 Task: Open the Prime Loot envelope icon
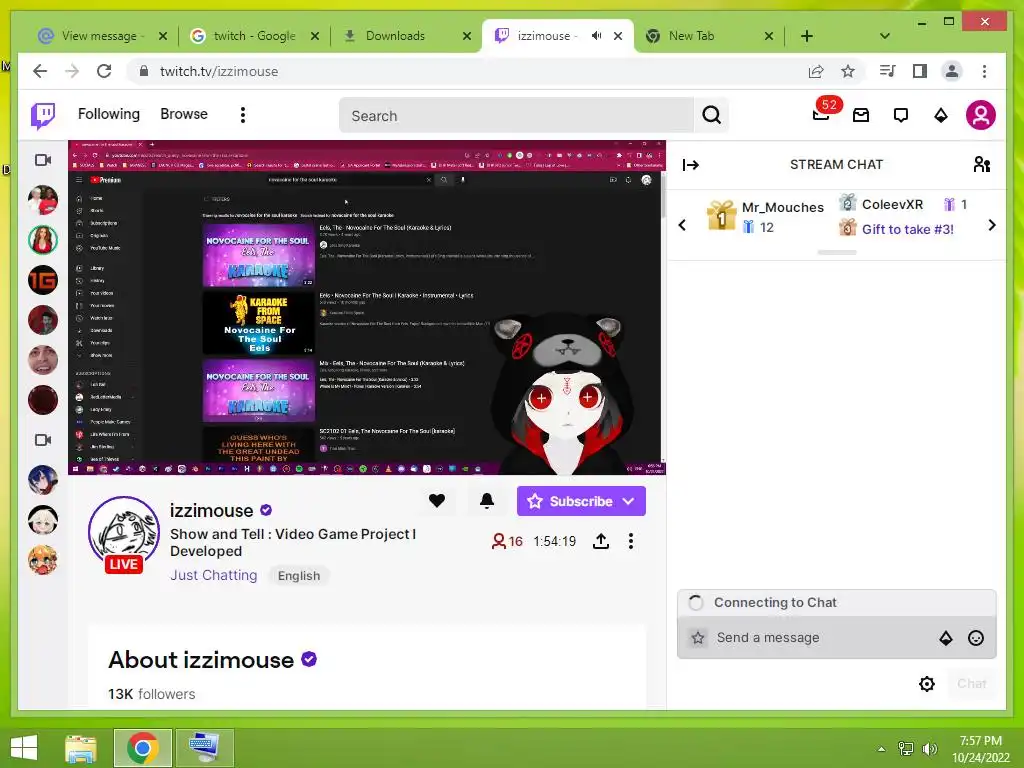tap(861, 116)
